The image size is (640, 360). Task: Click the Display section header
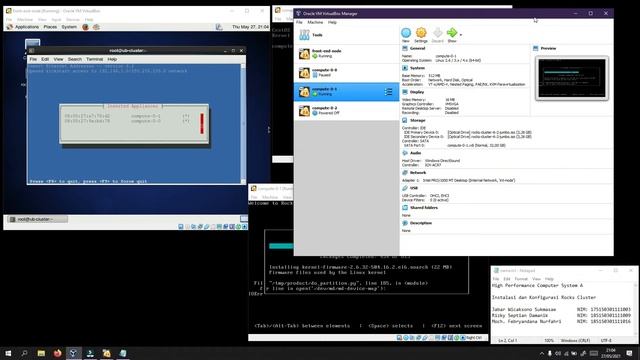(416, 92)
